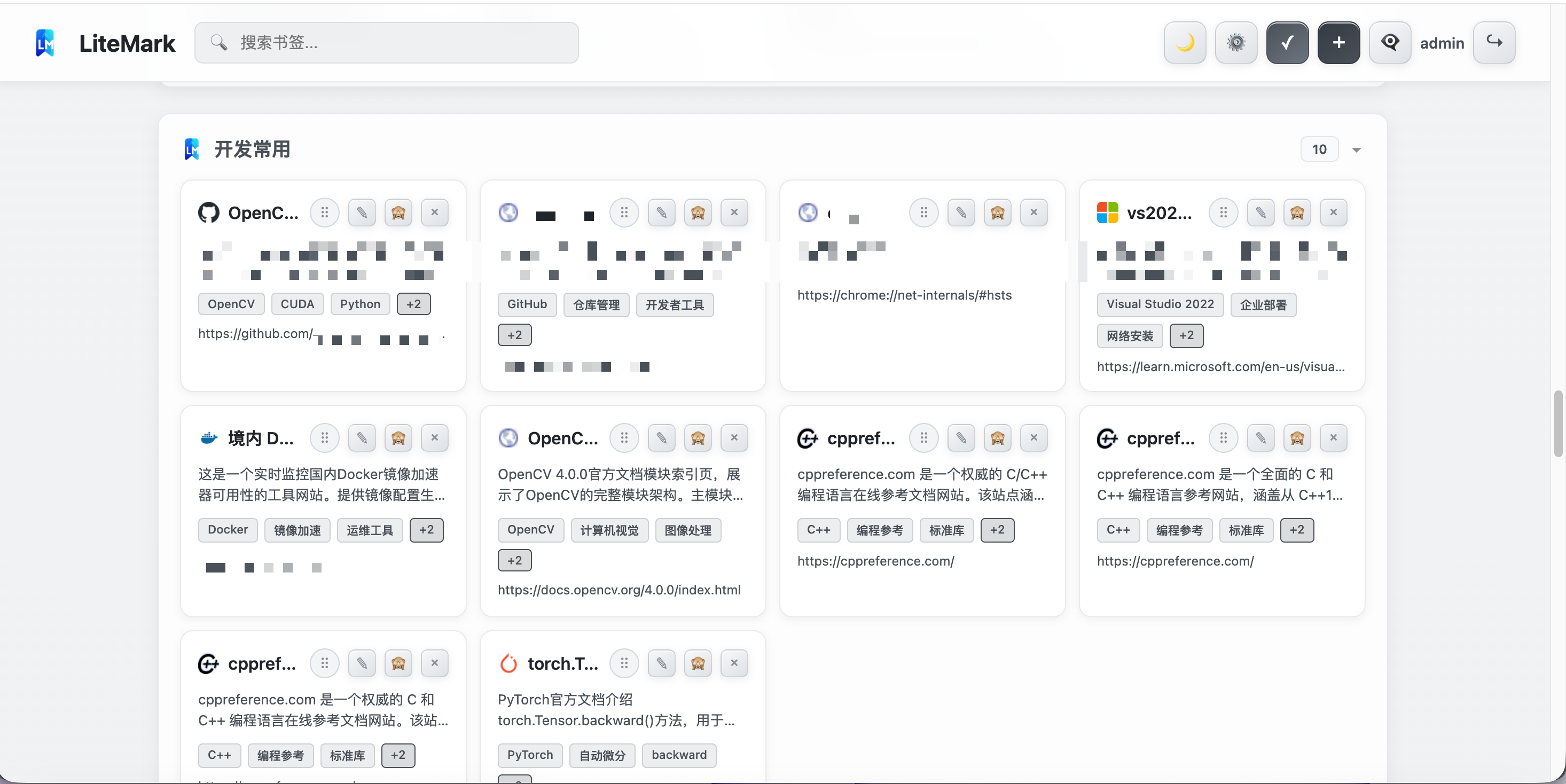Viewport: 1566px width, 784px height.
Task: Toggle monkey visibility on the GitHub OpenC... card
Action: (x=398, y=213)
